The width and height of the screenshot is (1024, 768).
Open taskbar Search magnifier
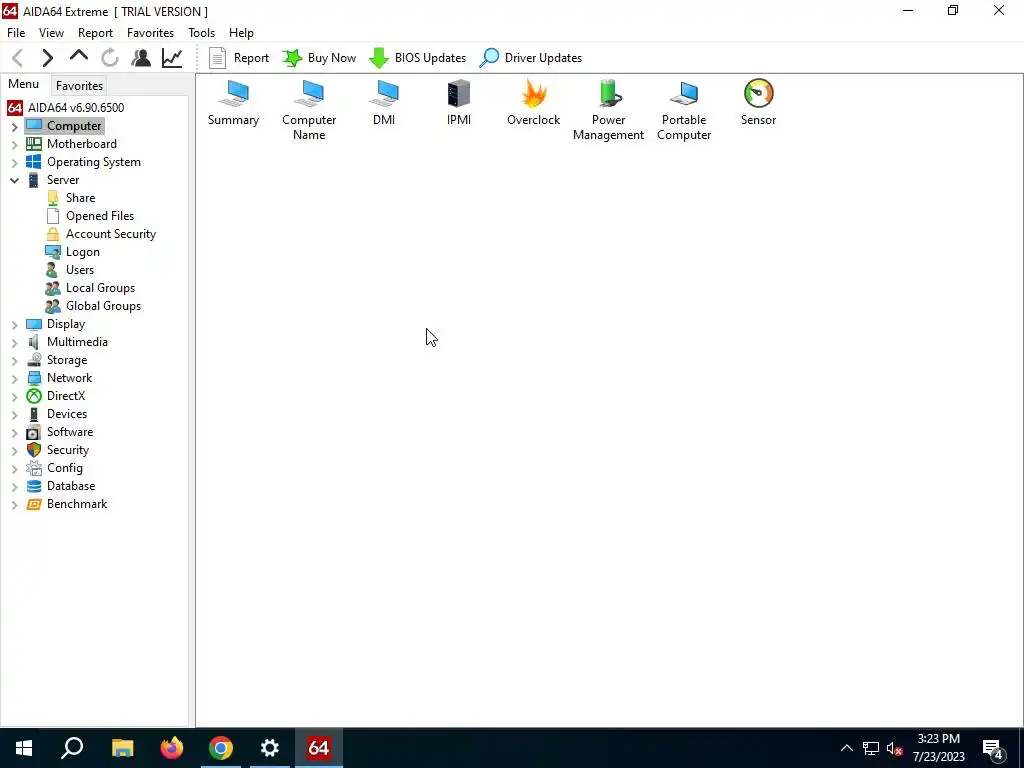click(72, 748)
